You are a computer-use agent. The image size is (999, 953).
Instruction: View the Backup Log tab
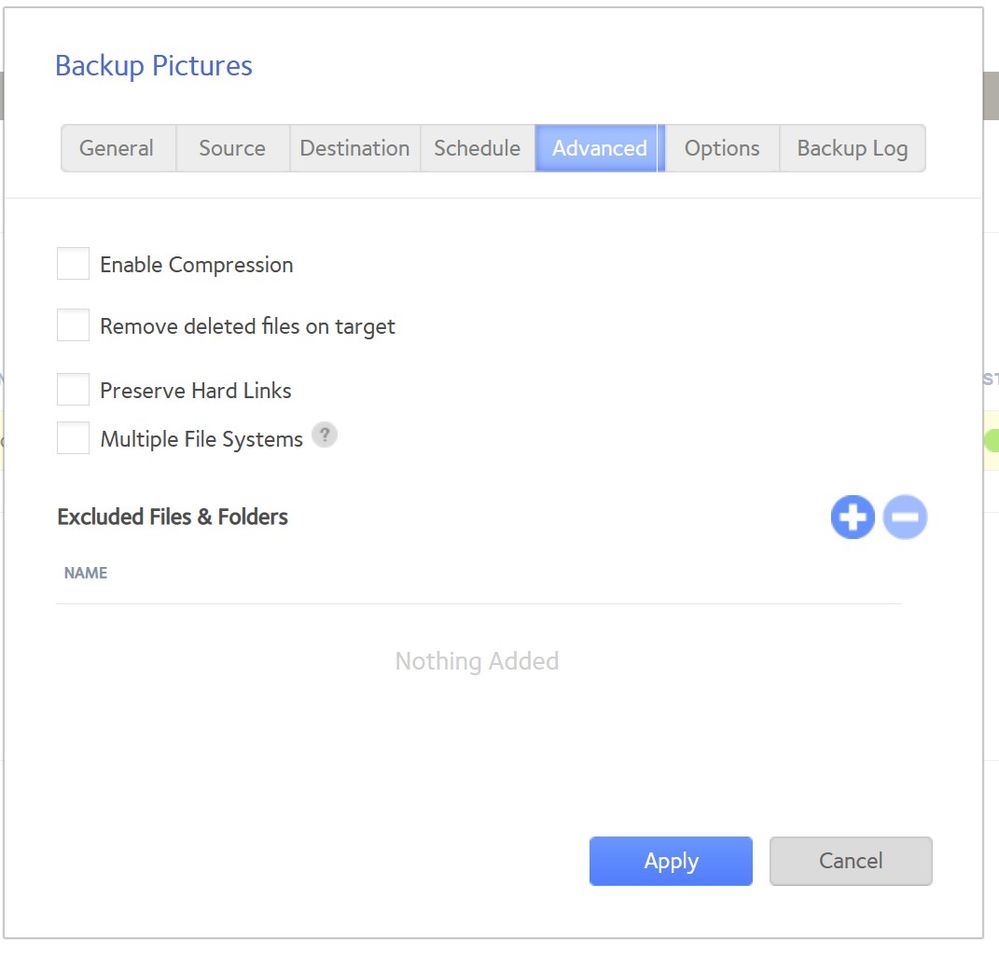852,148
